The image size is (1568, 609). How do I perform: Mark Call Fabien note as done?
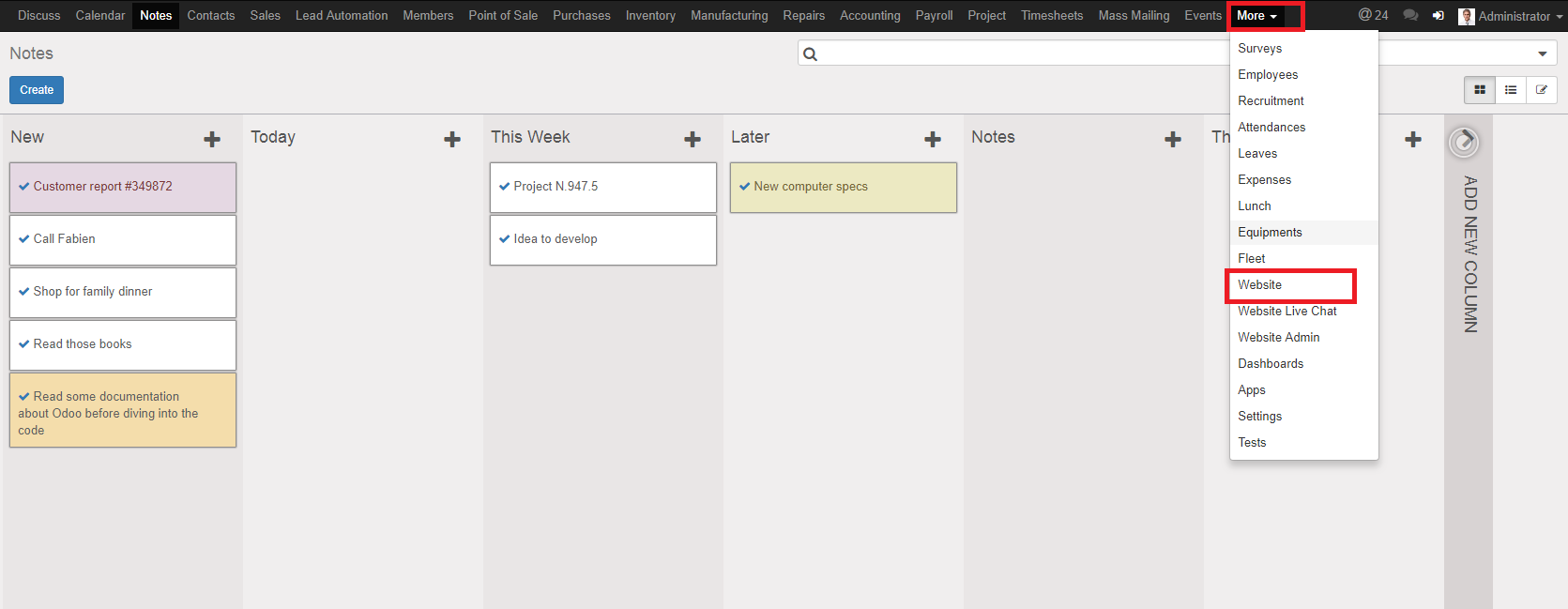[x=24, y=239]
